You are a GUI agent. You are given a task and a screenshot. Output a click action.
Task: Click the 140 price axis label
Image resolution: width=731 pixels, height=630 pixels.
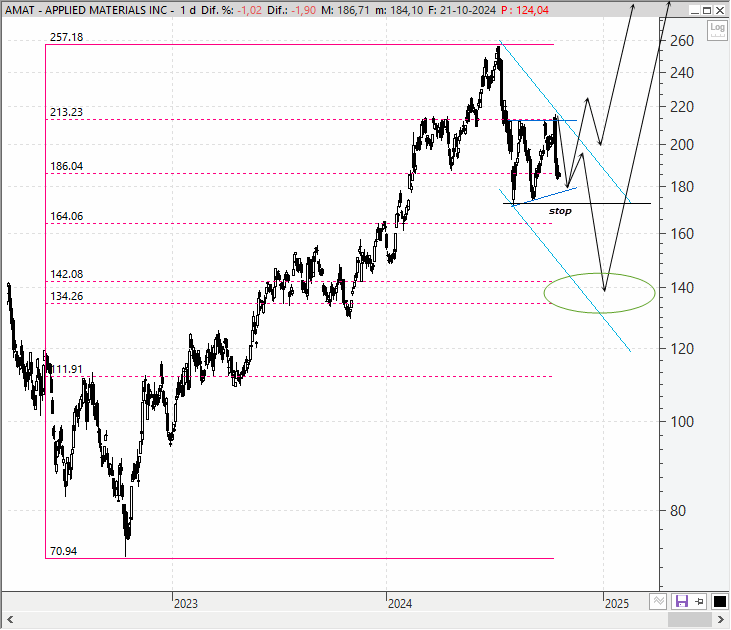coord(682,288)
